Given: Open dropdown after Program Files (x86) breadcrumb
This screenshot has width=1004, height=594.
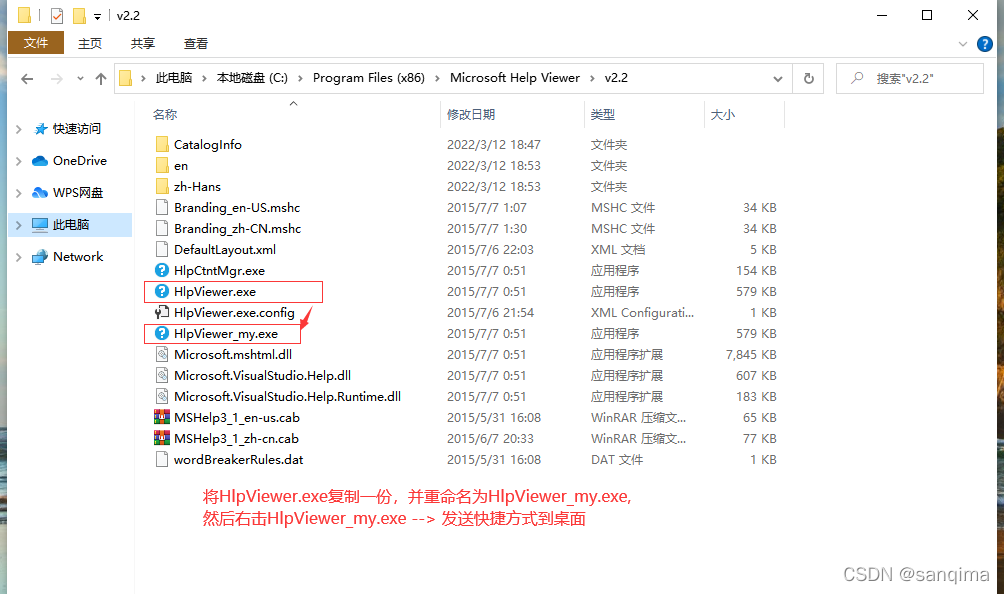Looking at the screenshot, I should point(437,79).
